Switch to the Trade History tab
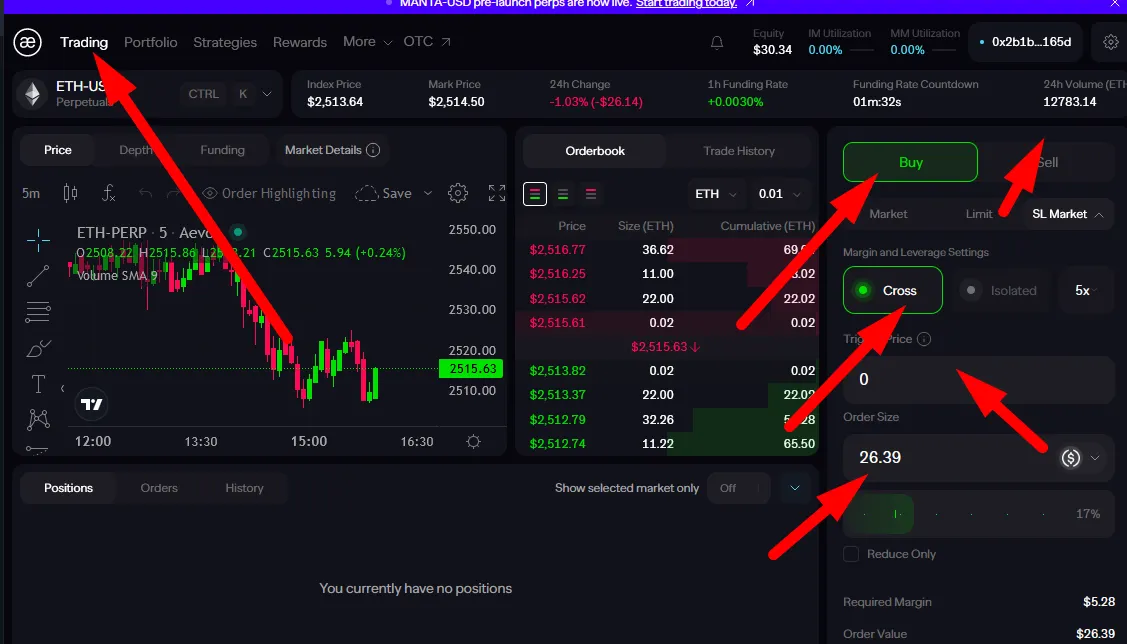Screen dimensions: 1127x644 (739, 151)
